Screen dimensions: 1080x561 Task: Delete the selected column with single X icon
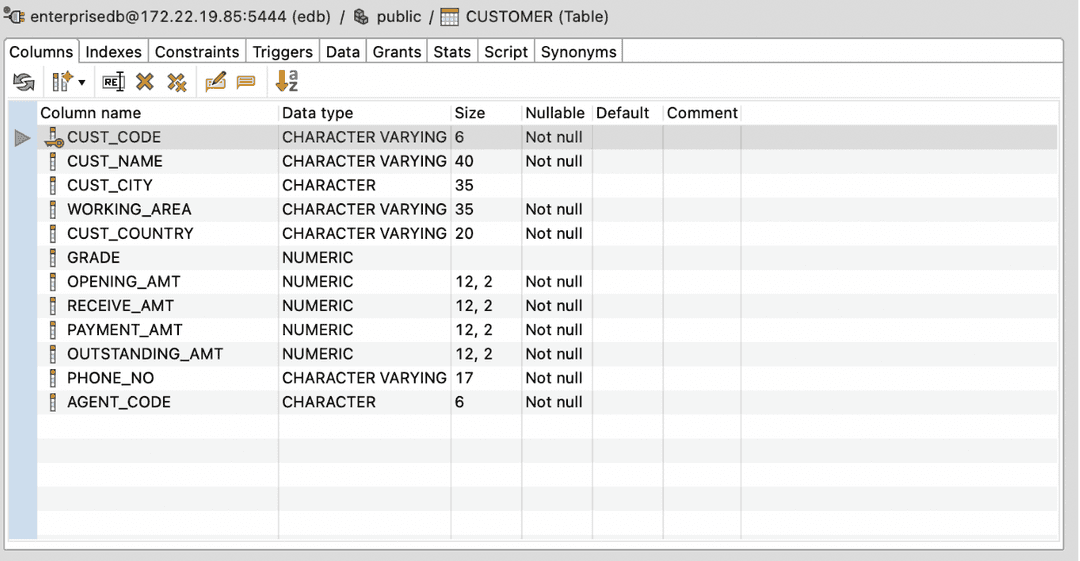point(145,82)
